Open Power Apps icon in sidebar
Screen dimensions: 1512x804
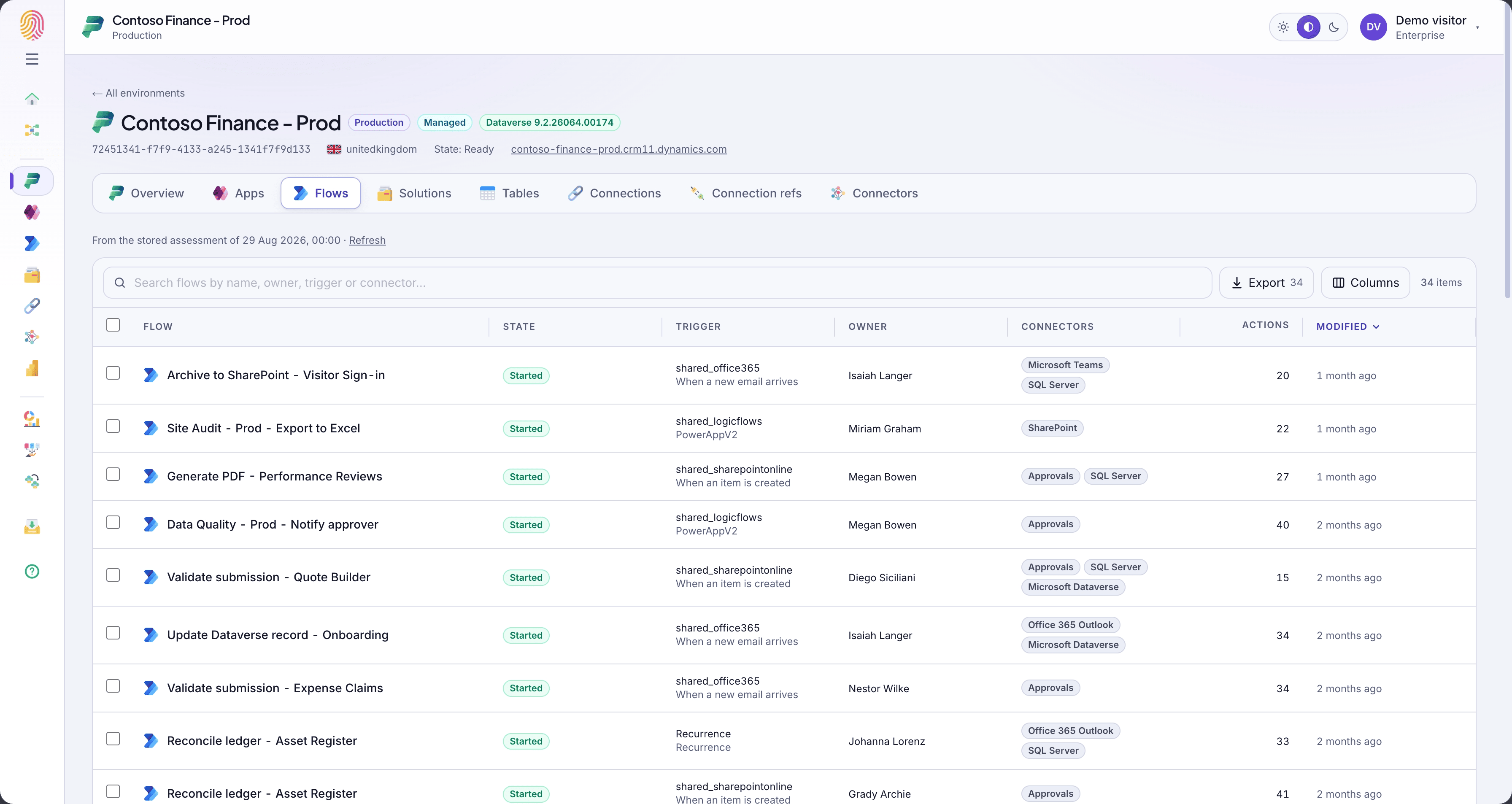click(32, 212)
